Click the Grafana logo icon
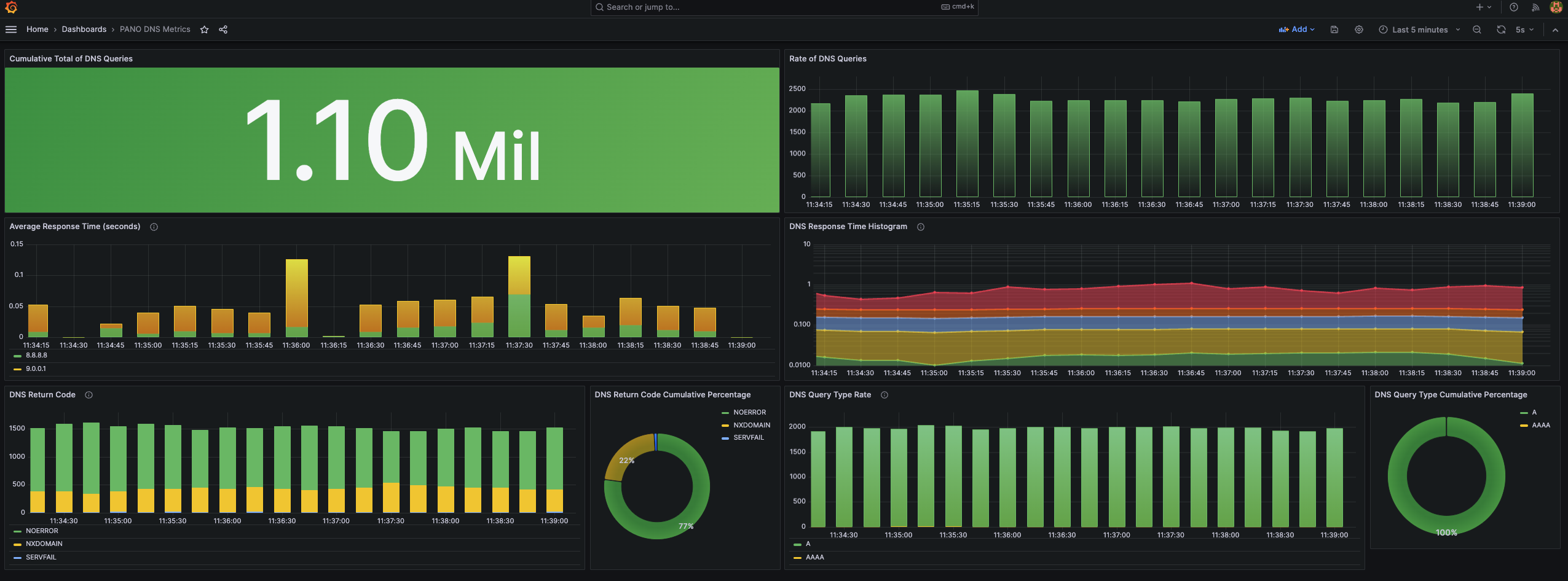Viewport: 1568px width, 581px height. click(11, 7)
